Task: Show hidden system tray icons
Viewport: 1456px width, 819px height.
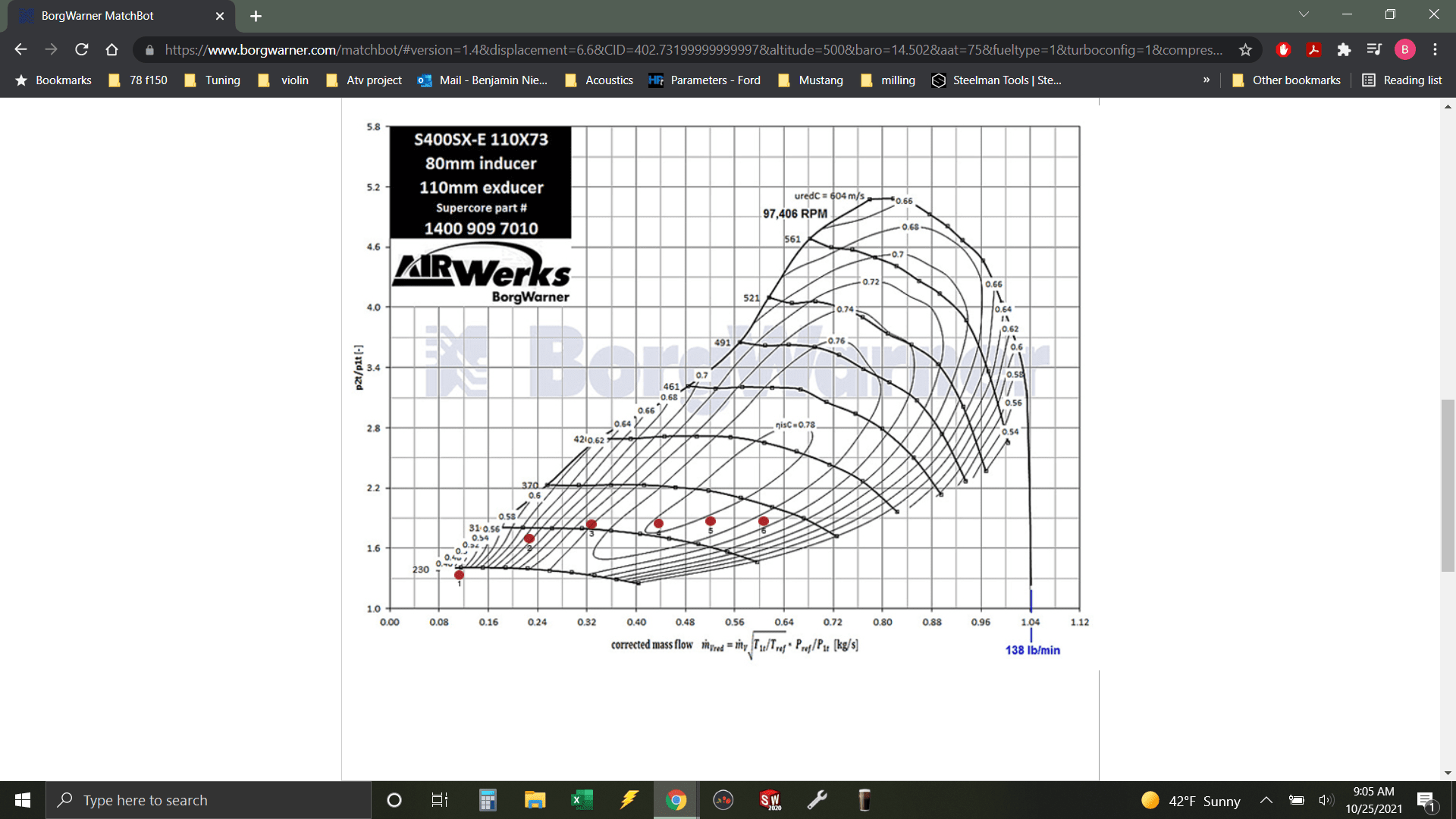Action: click(1266, 800)
